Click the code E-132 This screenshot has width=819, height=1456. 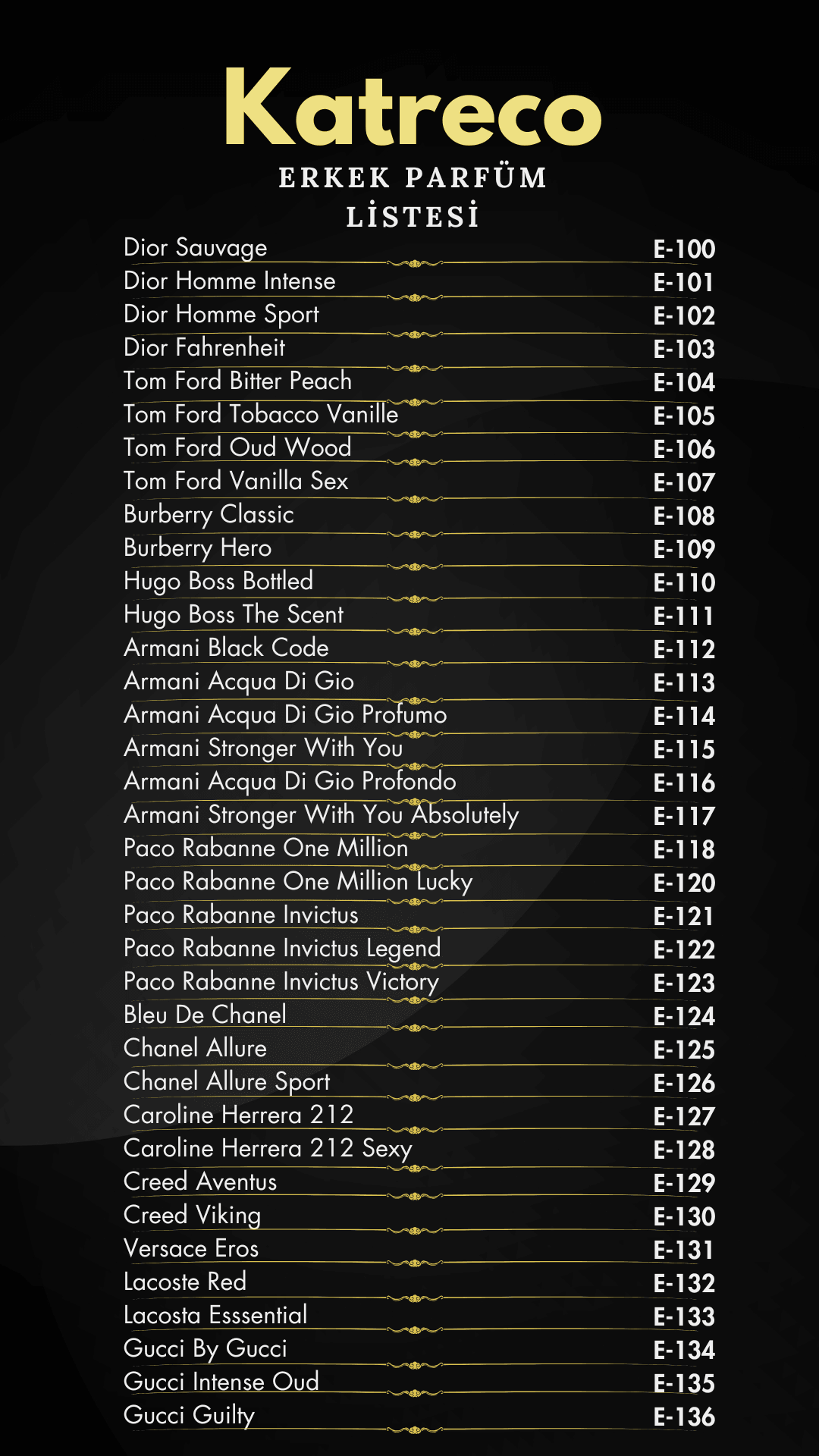pos(684,1284)
